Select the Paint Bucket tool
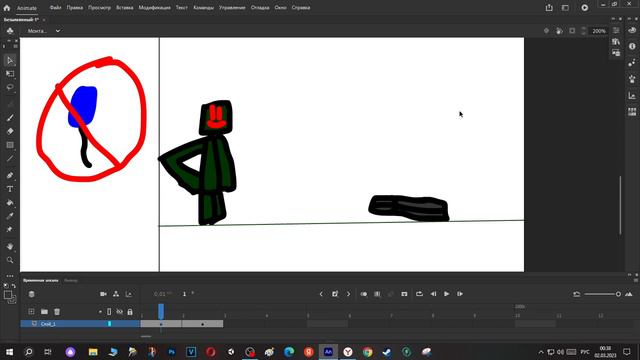This screenshot has height=360, width=640. click(x=10, y=202)
